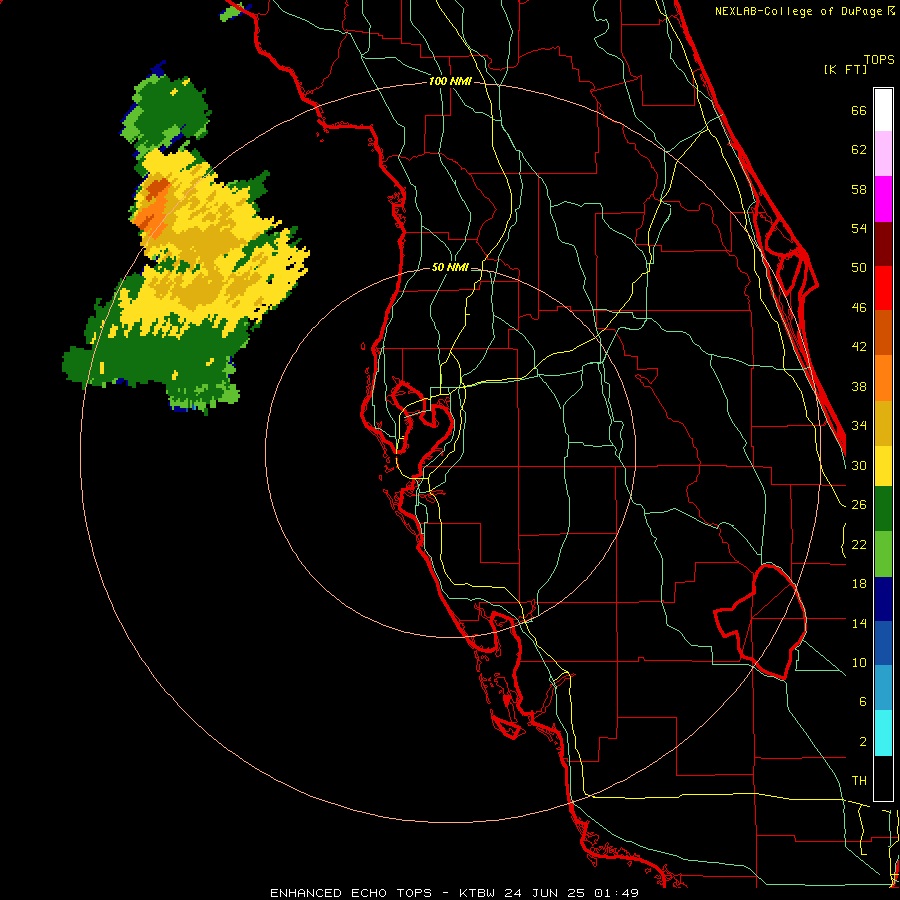Click the white swatch in the tops legend
The width and height of the screenshot is (900, 900).
coord(883,110)
